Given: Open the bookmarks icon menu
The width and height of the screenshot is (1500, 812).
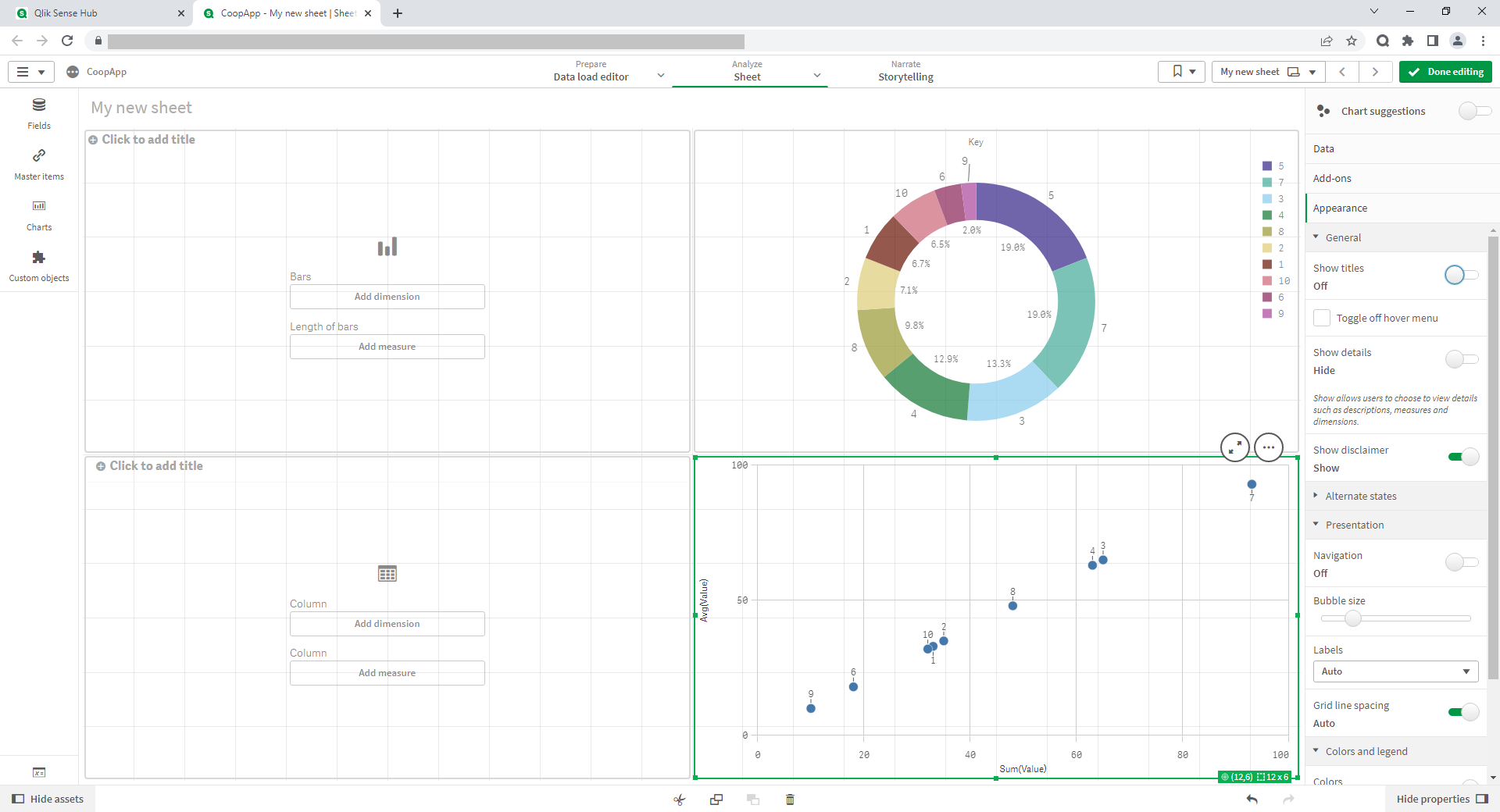Looking at the screenshot, I should 1181,72.
